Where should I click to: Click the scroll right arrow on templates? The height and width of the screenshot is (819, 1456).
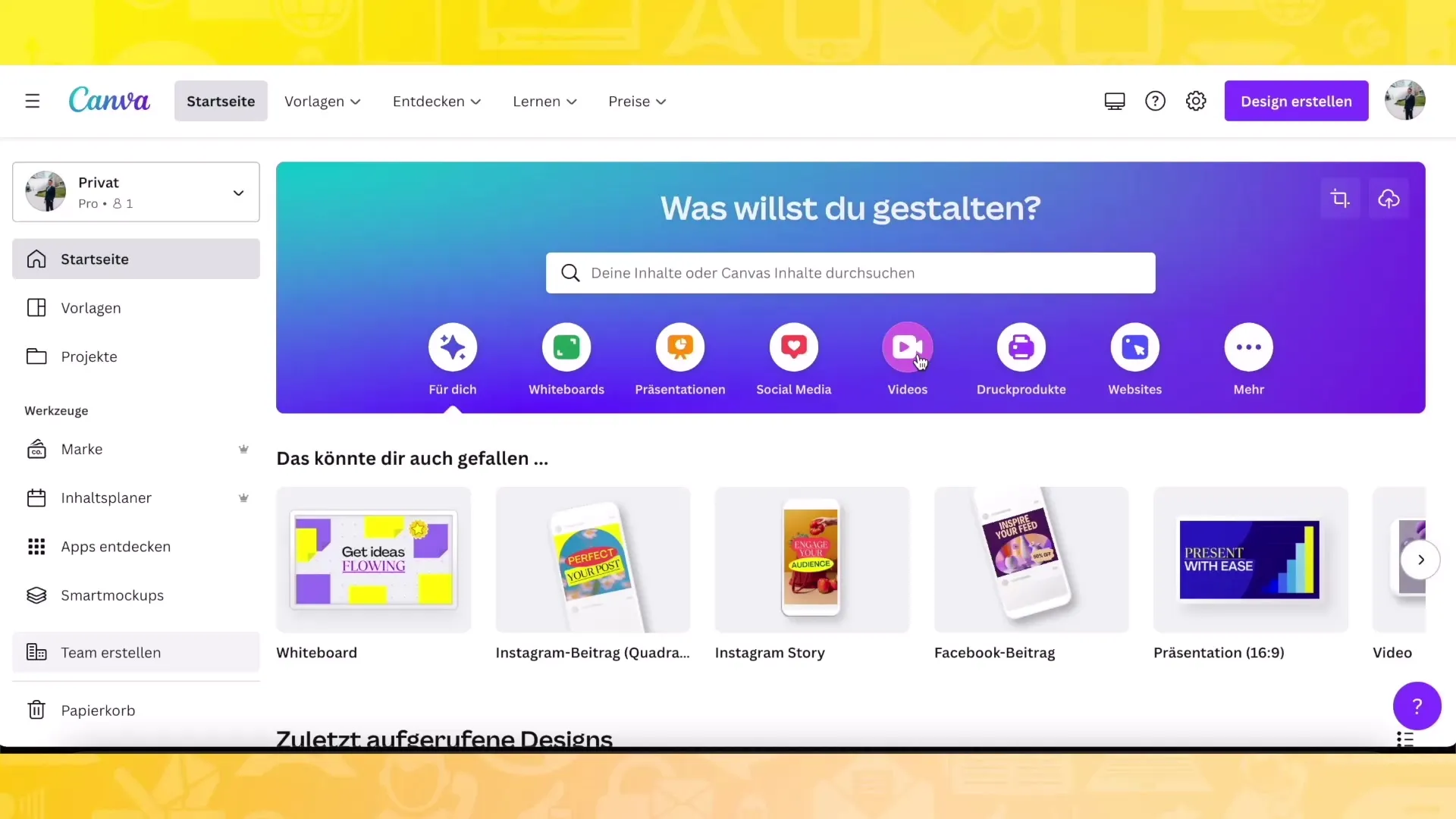pyautogui.click(x=1420, y=559)
